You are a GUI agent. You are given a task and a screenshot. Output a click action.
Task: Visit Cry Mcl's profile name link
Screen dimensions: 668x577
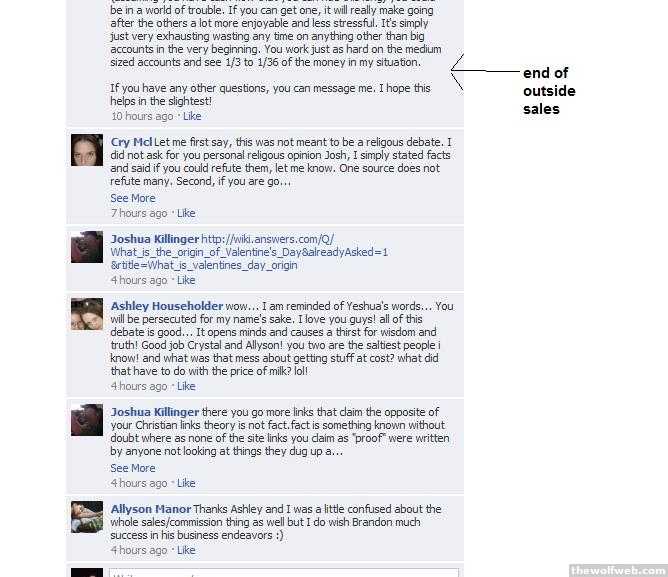(x=131, y=142)
